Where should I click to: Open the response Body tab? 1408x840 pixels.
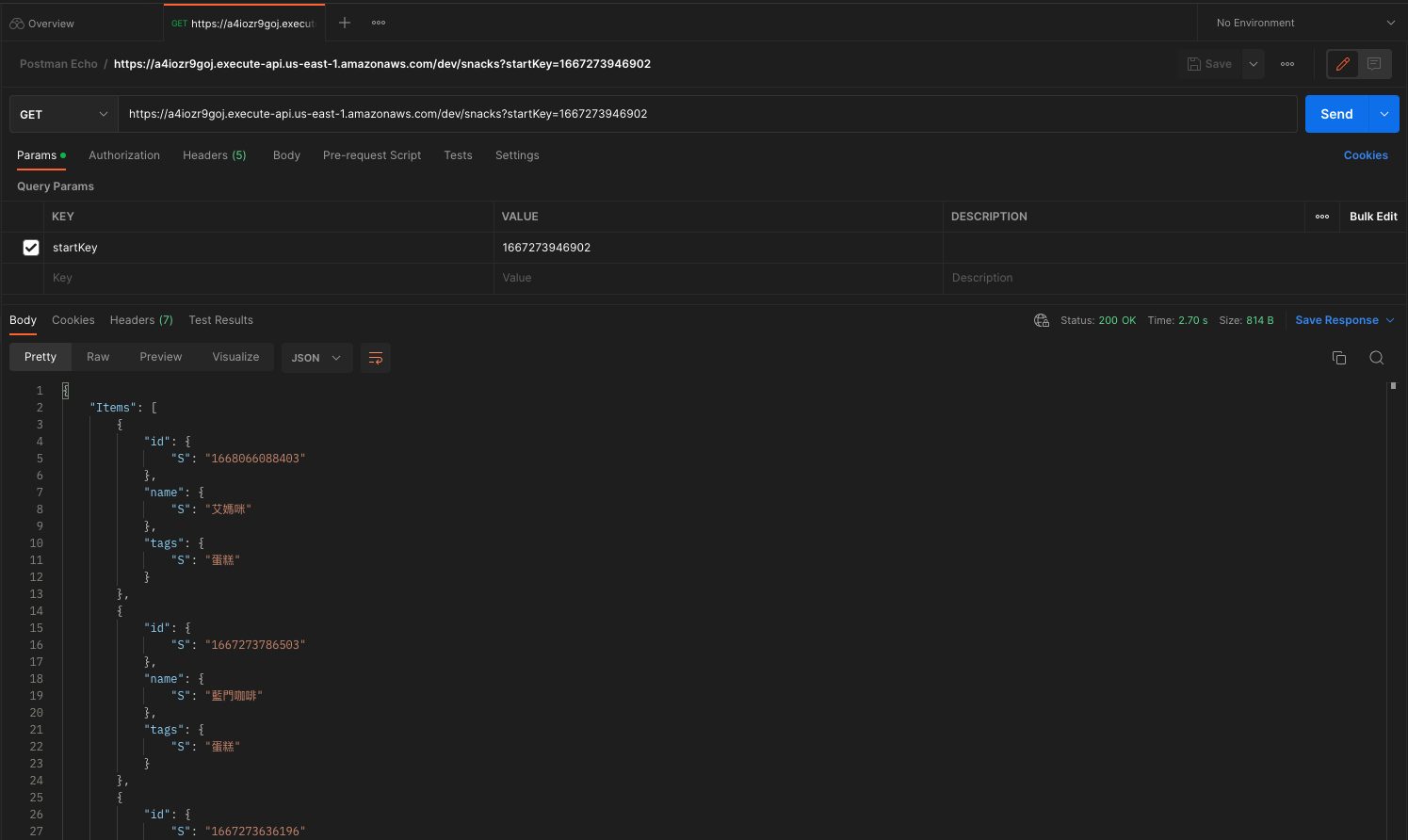tap(23, 320)
